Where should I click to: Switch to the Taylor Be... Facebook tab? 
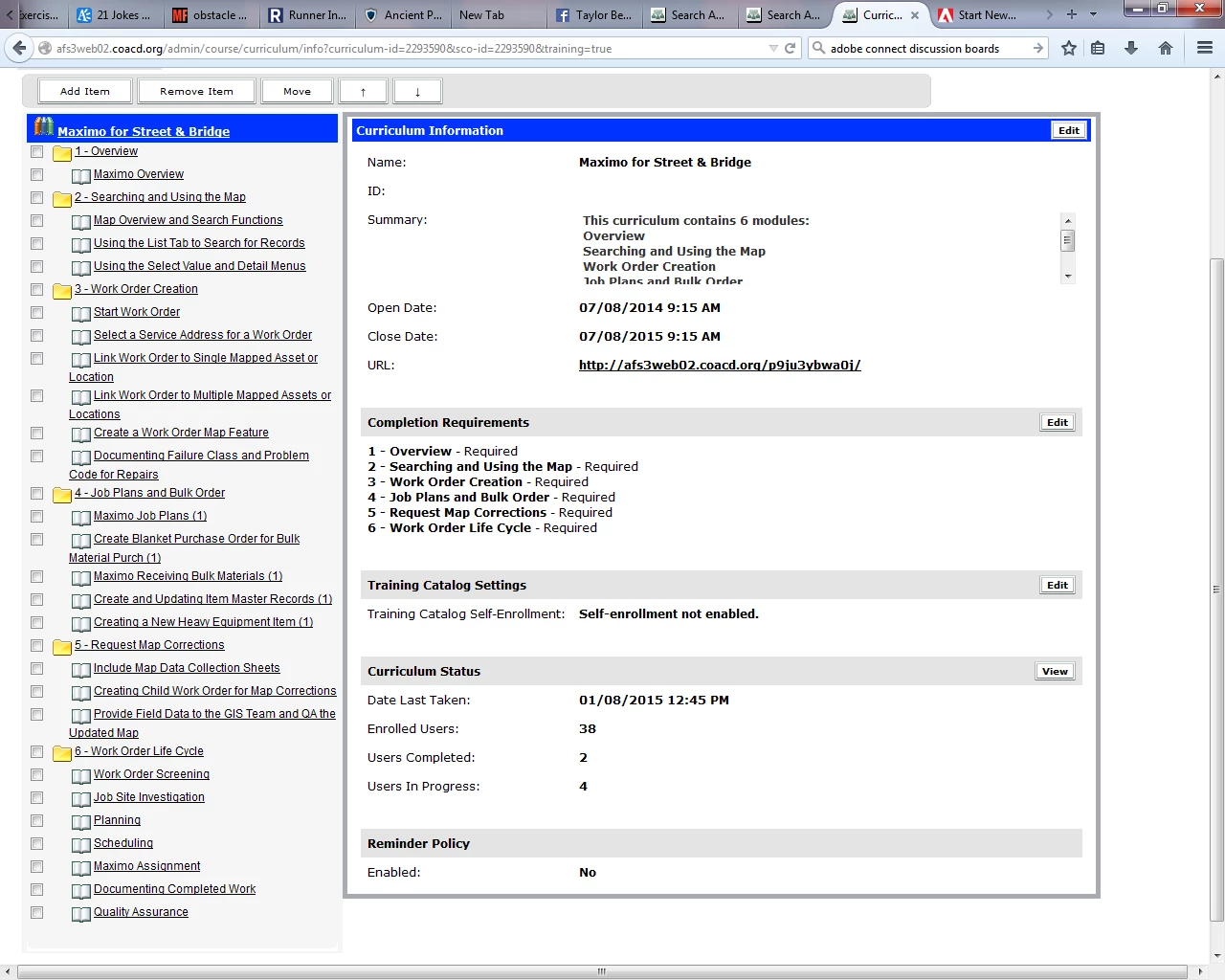click(x=593, y=14)
